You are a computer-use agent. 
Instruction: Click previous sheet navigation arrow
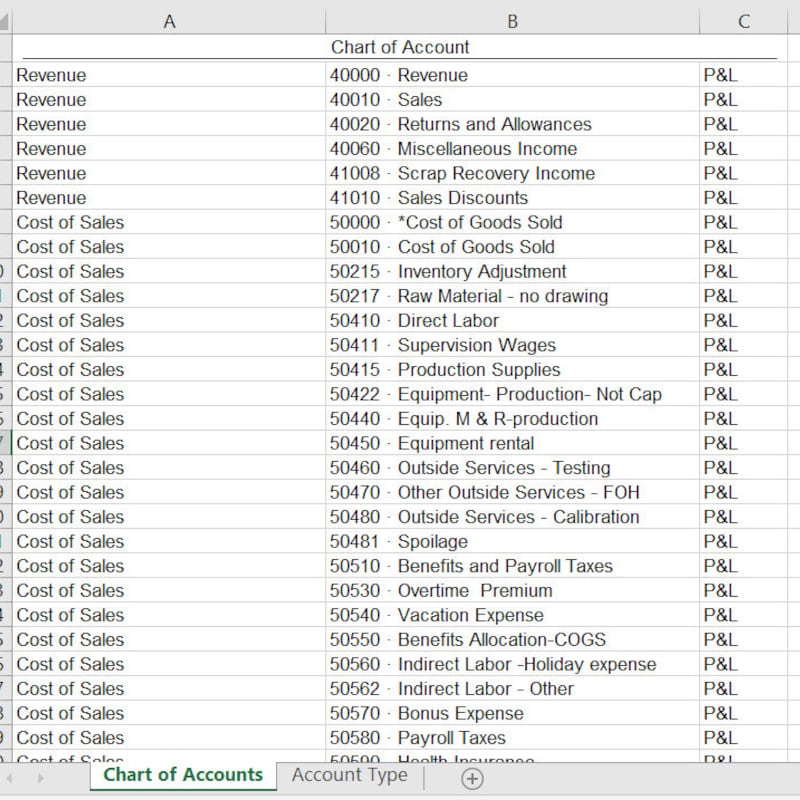(10, 778)
